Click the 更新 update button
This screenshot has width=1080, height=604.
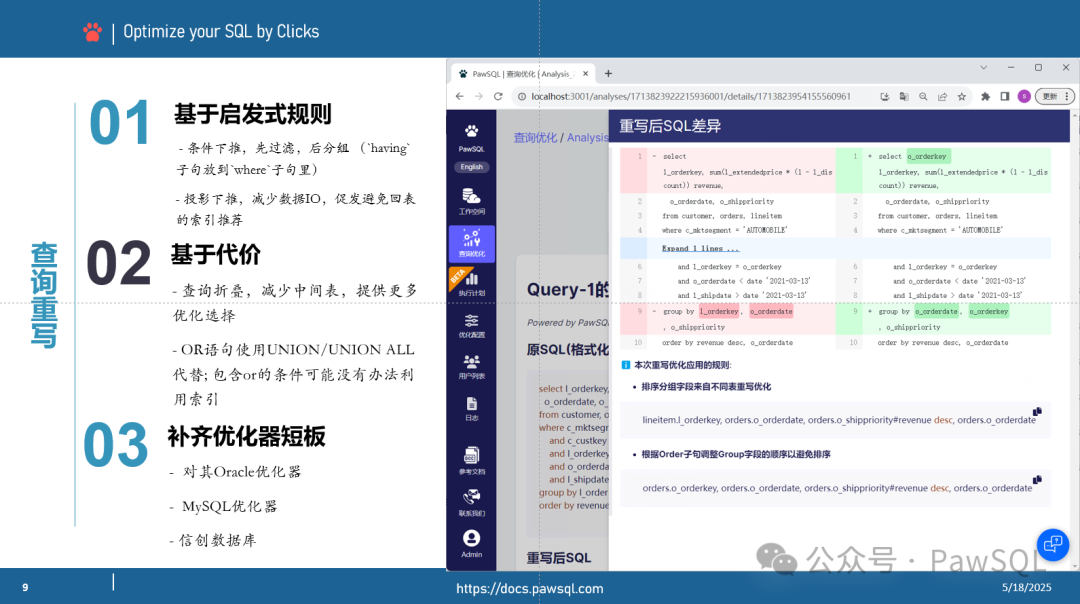1054,96
